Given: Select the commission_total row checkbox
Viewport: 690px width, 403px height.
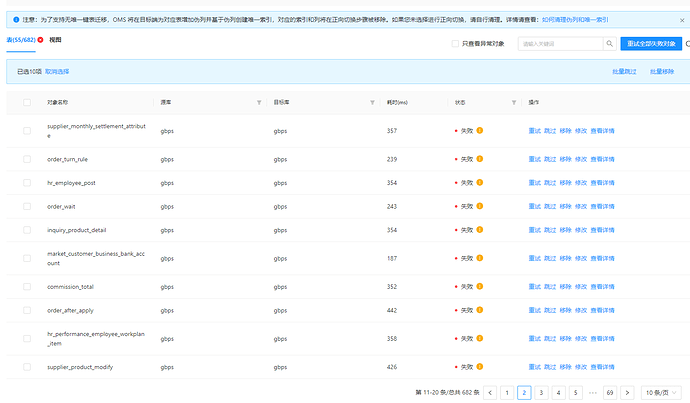Looking at the screenshot, I should point(27,287).
